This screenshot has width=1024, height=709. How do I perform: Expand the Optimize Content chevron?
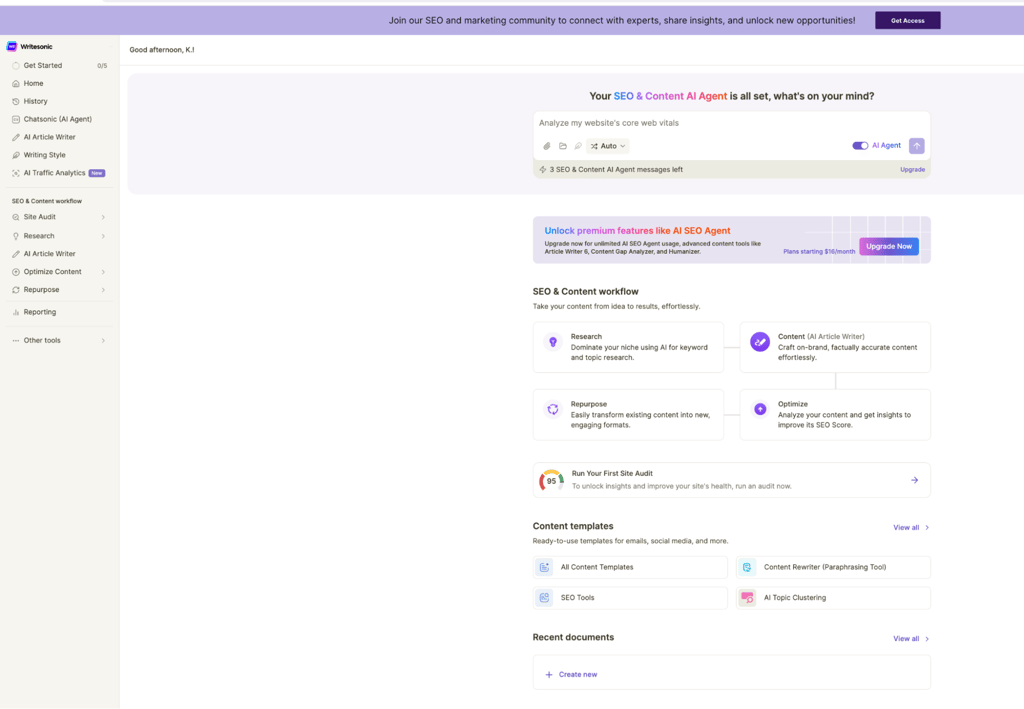pyautogui.click(x=103, y=272)
